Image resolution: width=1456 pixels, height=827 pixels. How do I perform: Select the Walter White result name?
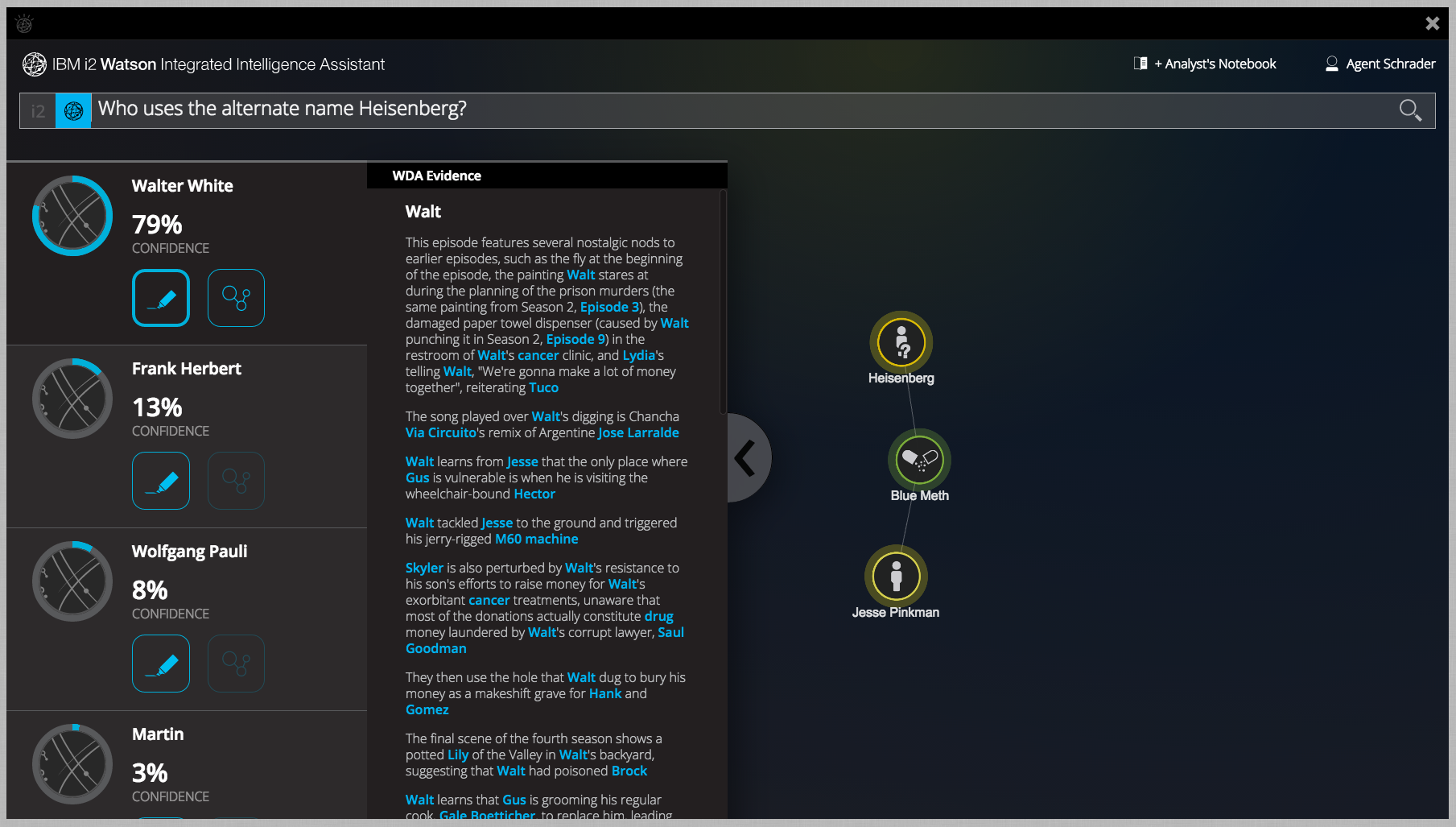pos(183,186)
